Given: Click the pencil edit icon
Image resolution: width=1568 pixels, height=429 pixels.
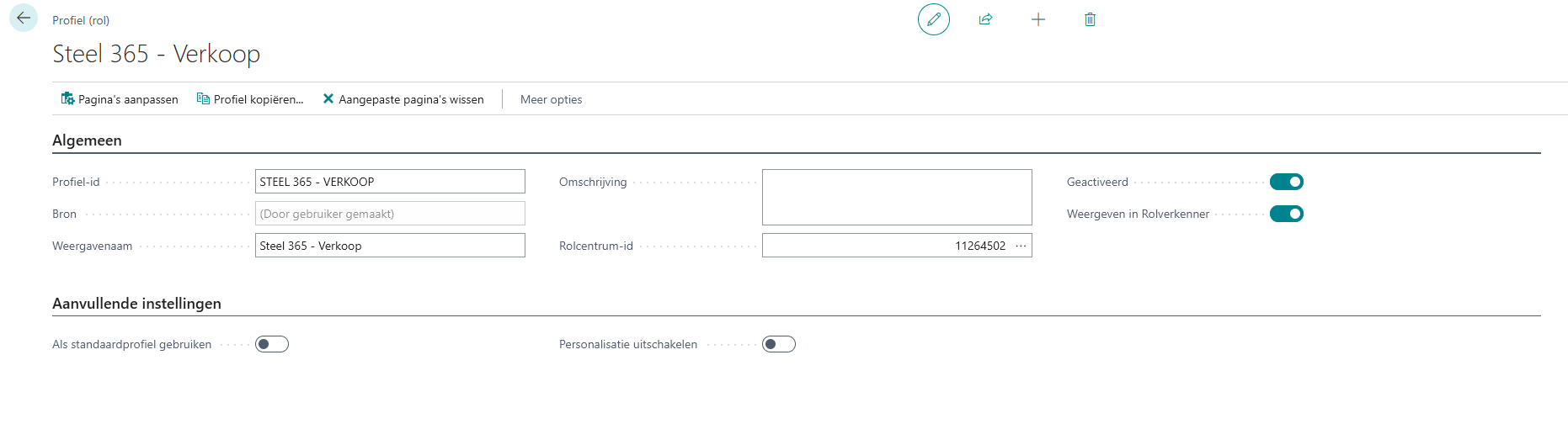Looking at the screenshot, I should point(933,19).
